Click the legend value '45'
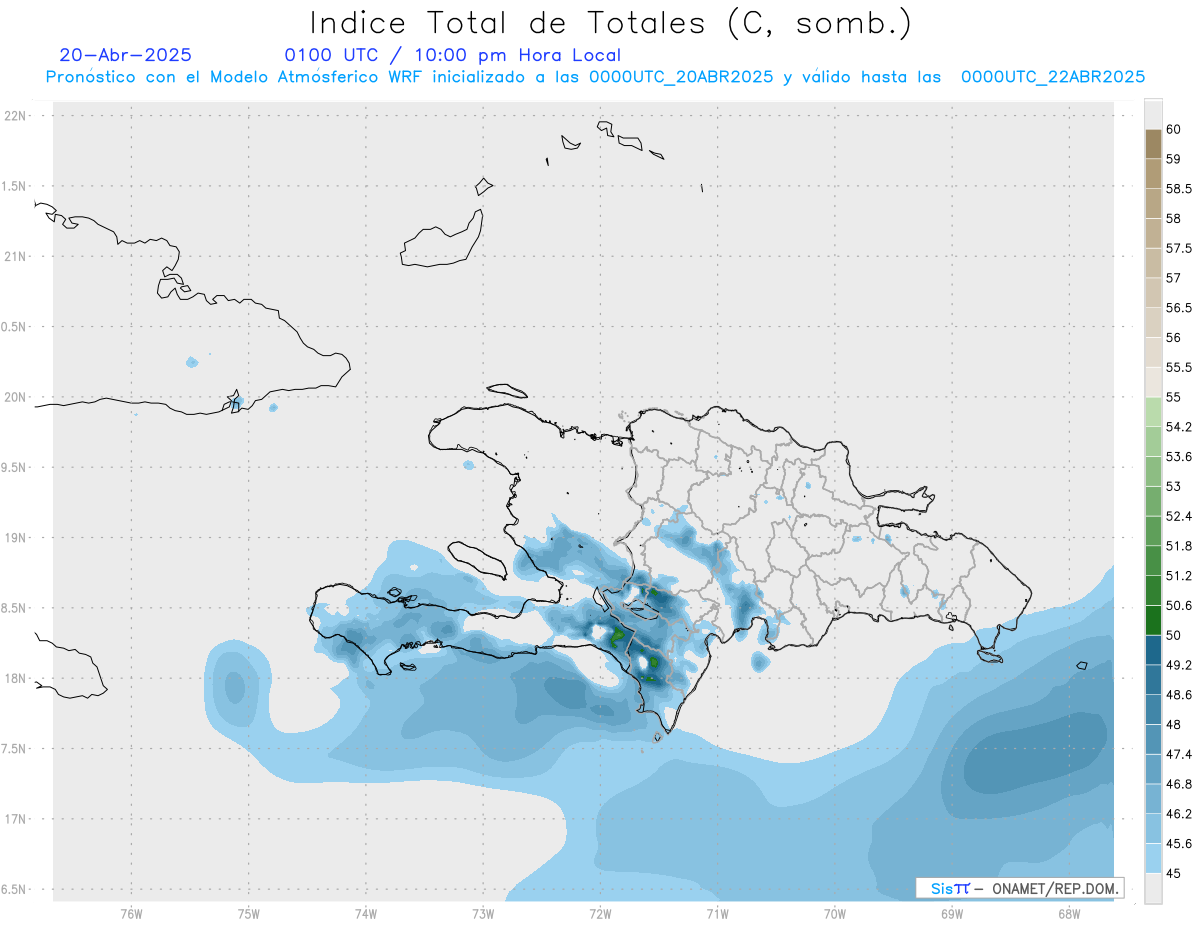The width and height of the screenshot is (1200, 927). click(1174, 873)
